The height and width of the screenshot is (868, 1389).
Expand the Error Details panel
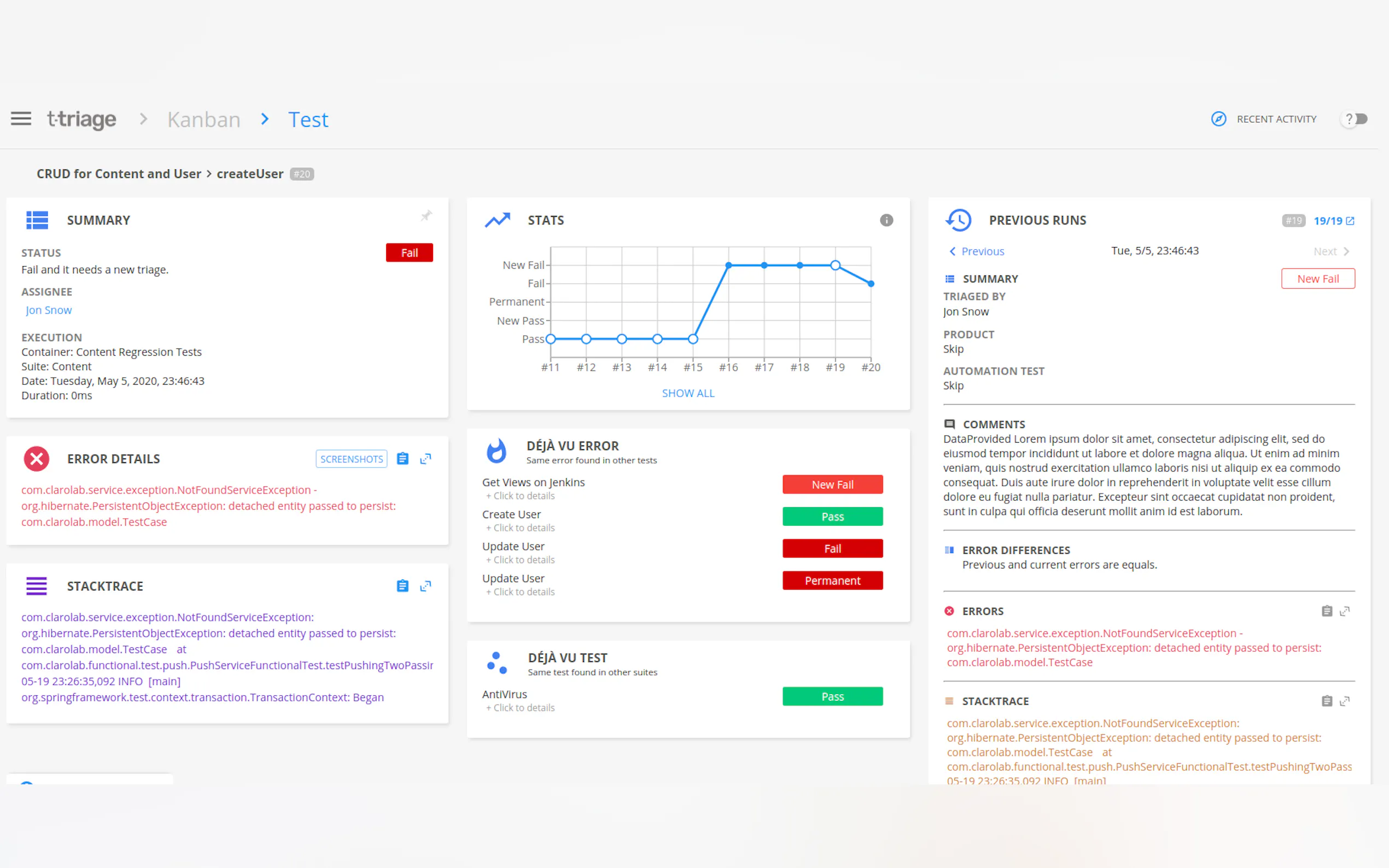click(425, 459)
